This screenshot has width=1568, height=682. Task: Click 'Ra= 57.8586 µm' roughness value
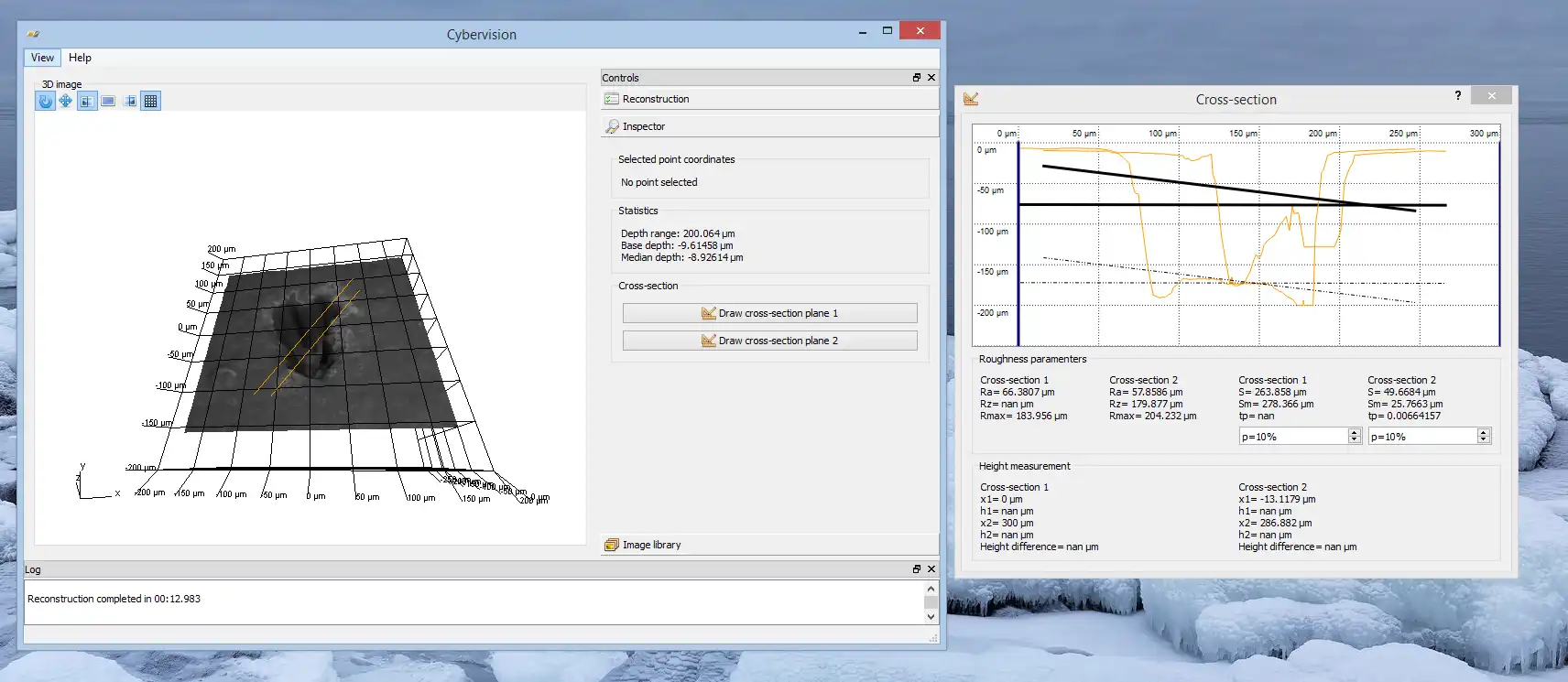pos(1146,392)
